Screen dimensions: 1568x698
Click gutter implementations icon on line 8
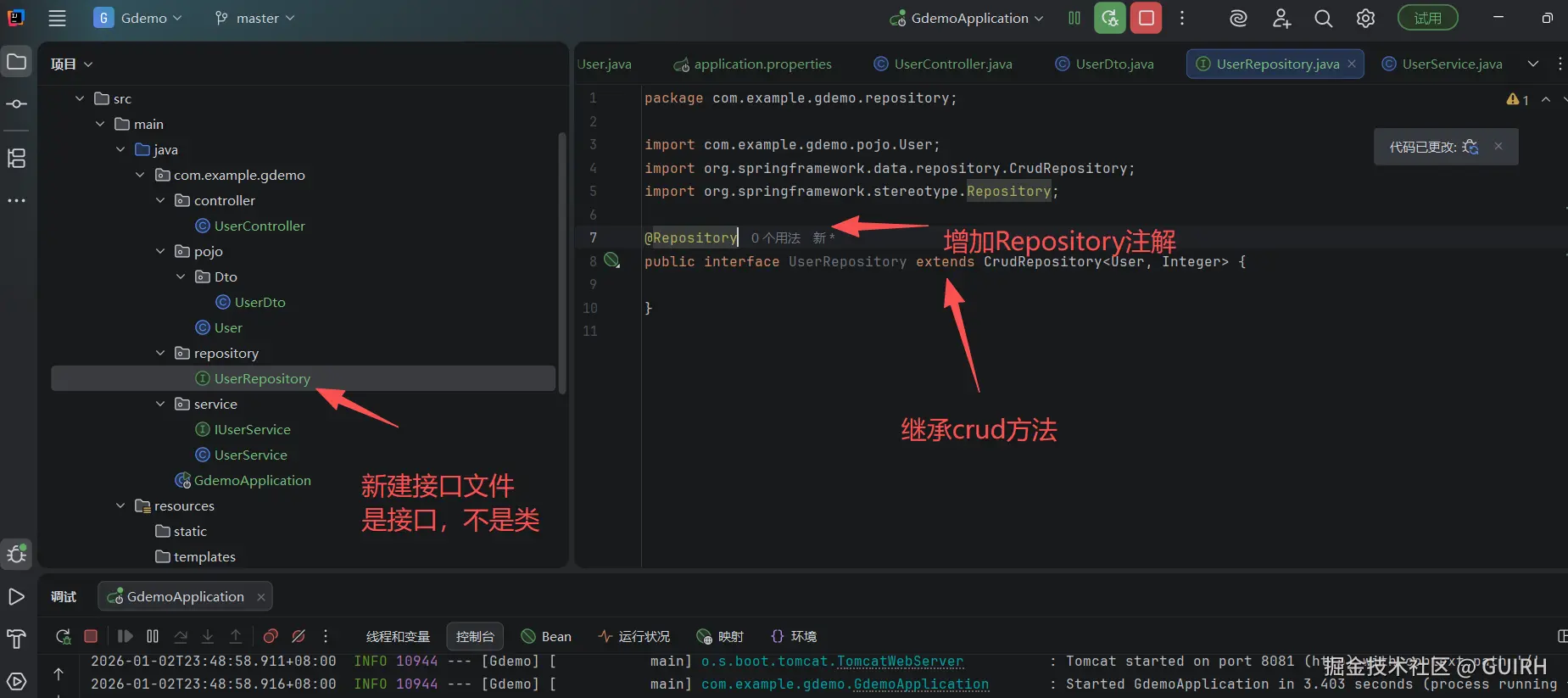point(611,260)
